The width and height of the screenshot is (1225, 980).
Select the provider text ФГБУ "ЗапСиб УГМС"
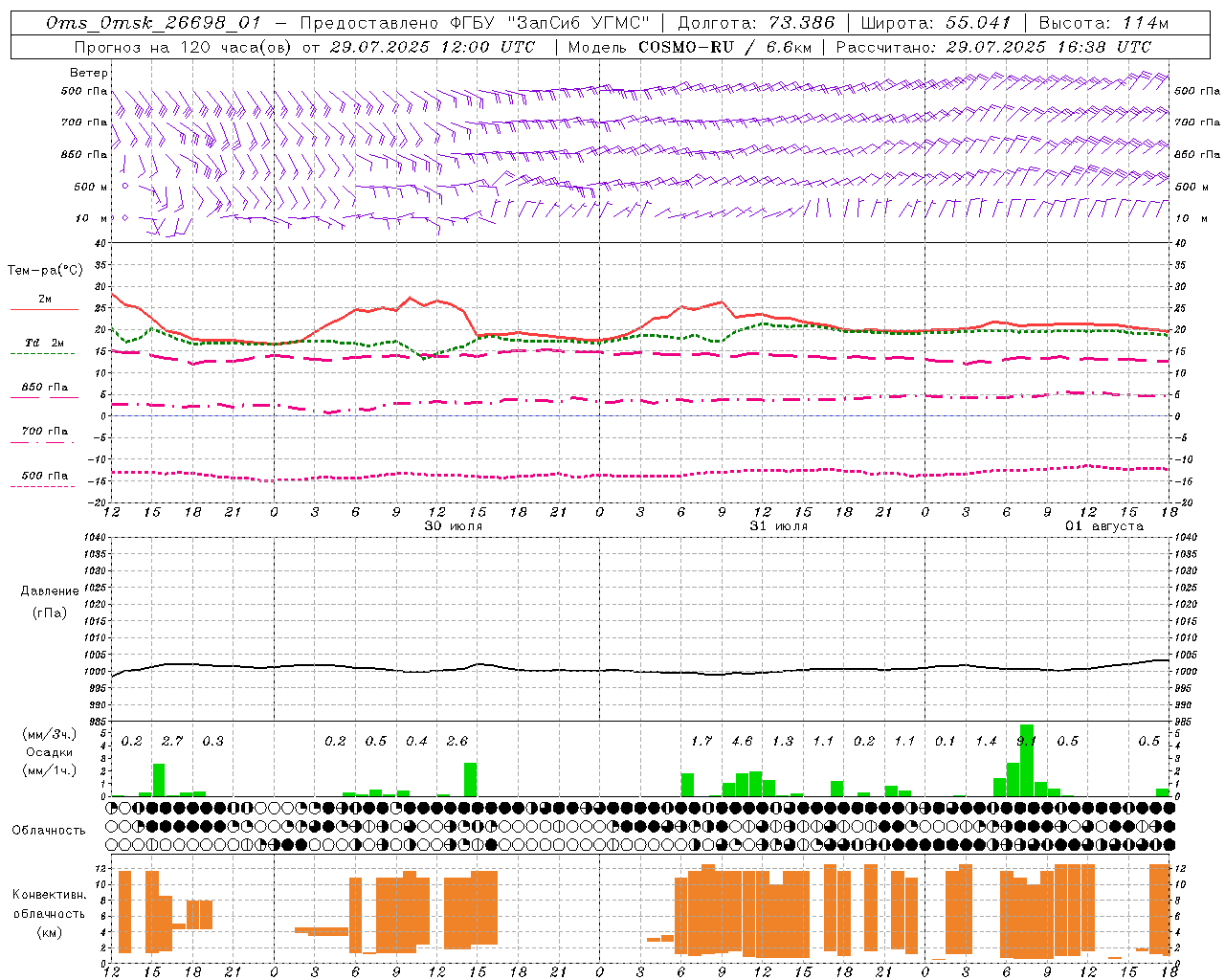(548, 23)
